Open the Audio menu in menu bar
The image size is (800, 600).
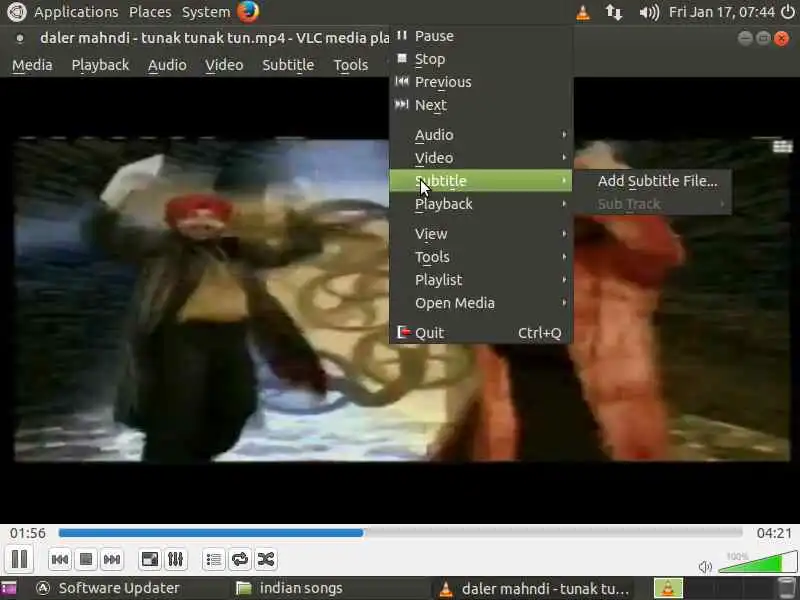coord(167,65)
